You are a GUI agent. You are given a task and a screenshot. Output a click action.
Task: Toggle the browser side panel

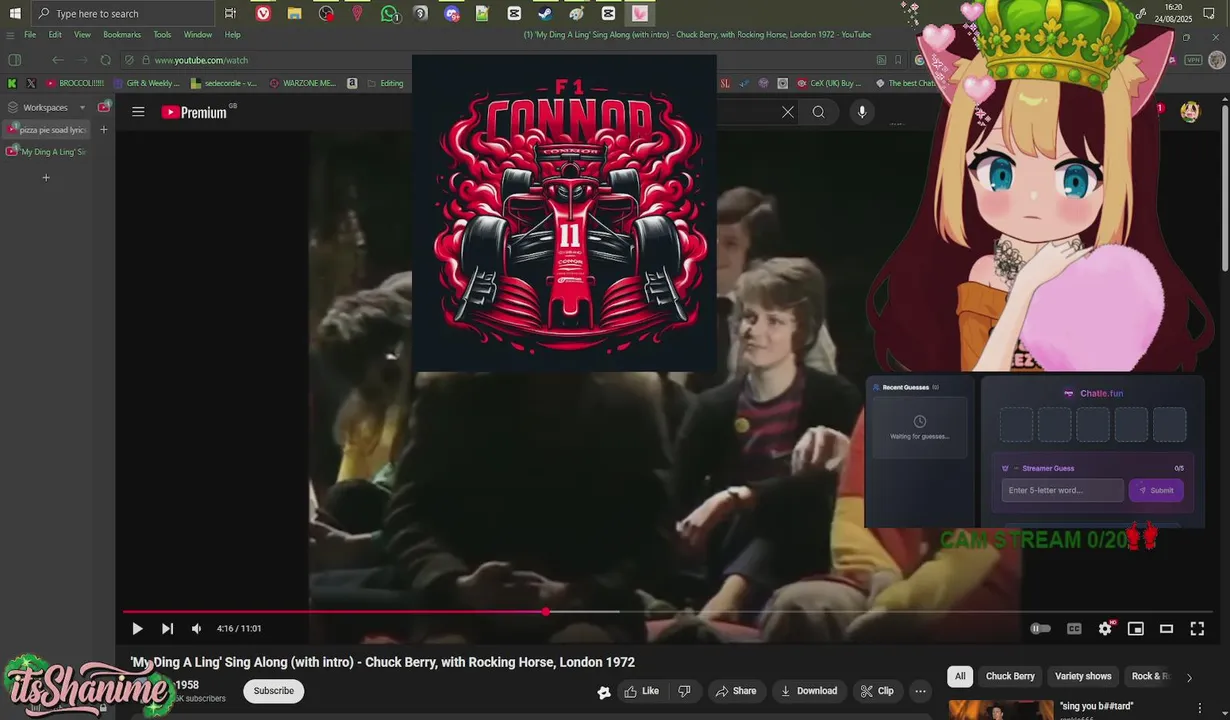14,60
